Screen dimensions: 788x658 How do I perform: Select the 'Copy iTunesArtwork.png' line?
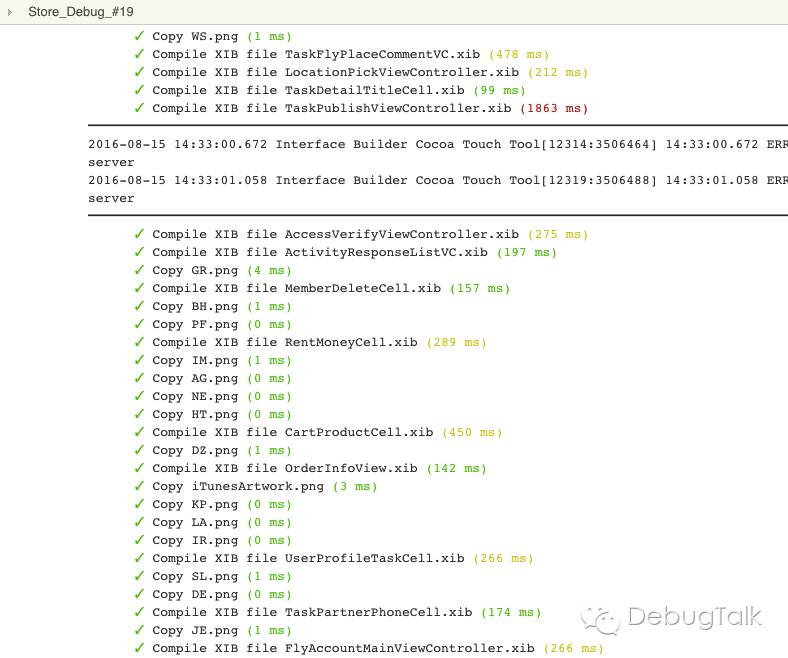coord(256,487)
